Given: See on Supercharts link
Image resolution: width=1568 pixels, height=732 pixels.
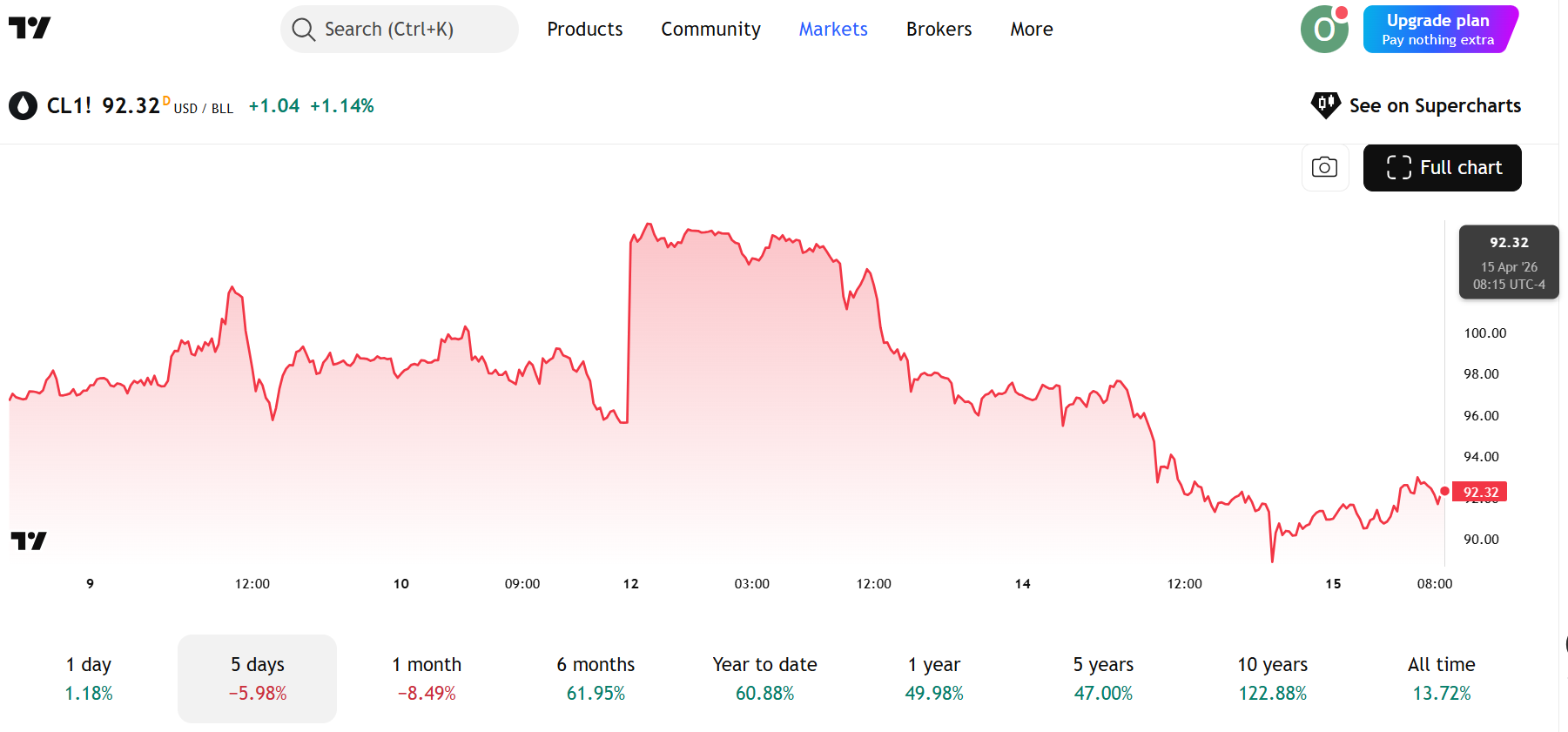Looking at the screenshot, I should click(1434, 106).
